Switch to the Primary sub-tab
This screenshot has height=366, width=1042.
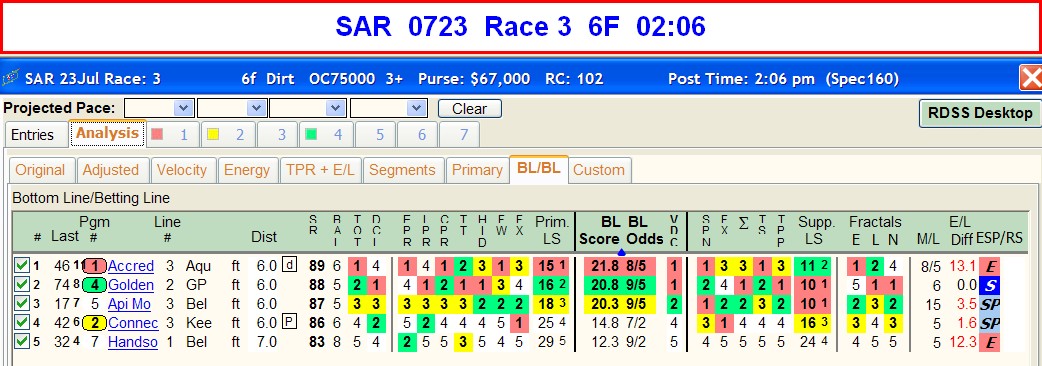click(477, 170)
